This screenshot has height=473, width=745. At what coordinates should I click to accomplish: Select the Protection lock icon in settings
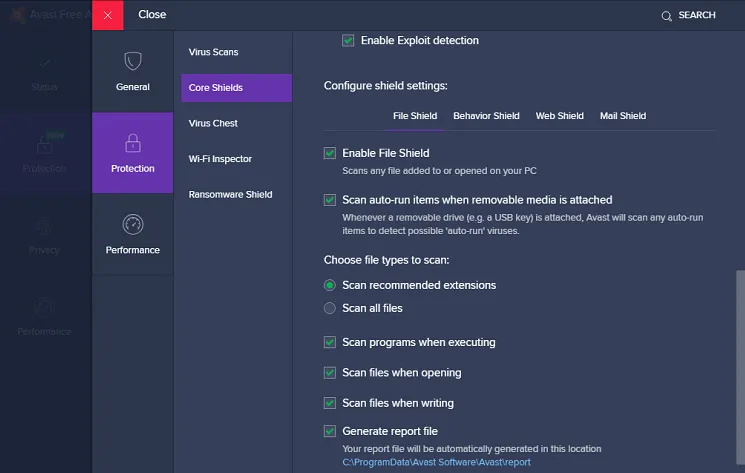133,143
